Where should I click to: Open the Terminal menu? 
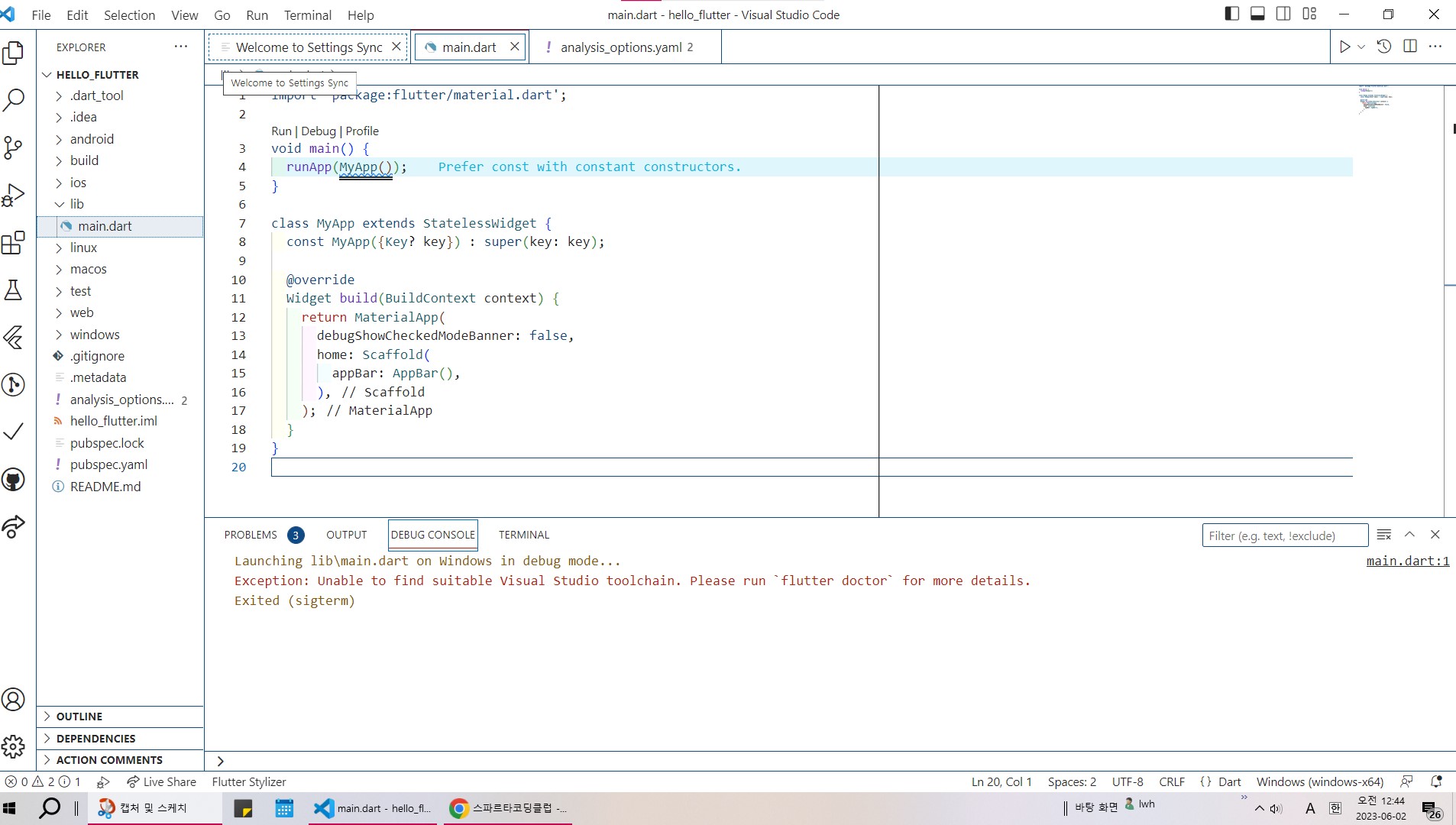click(x=308, y=15)
